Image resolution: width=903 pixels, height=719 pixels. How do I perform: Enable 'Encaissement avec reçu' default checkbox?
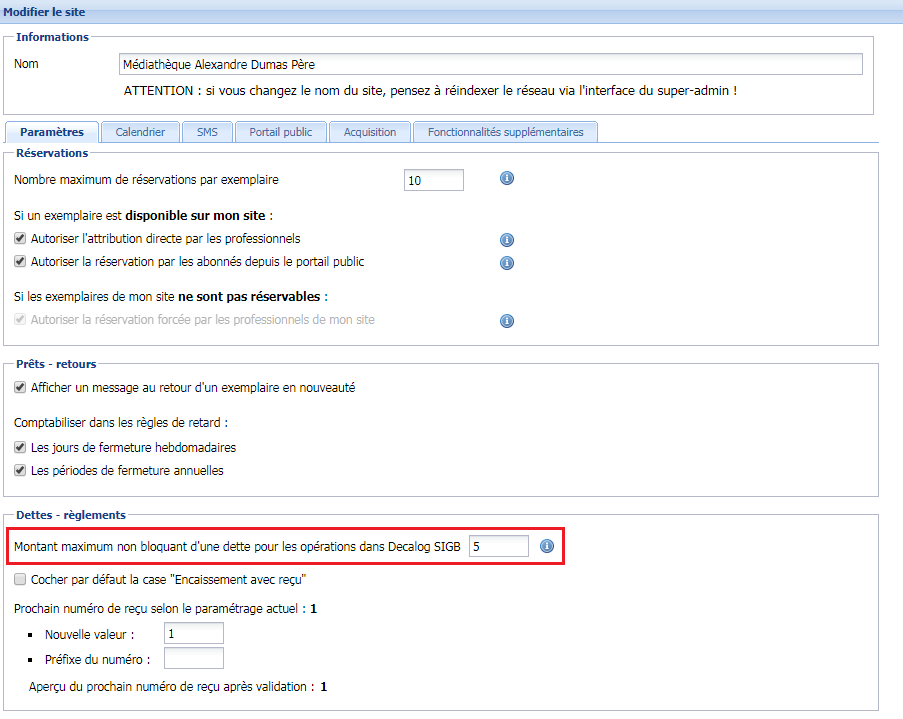click(x=19, y=579)
